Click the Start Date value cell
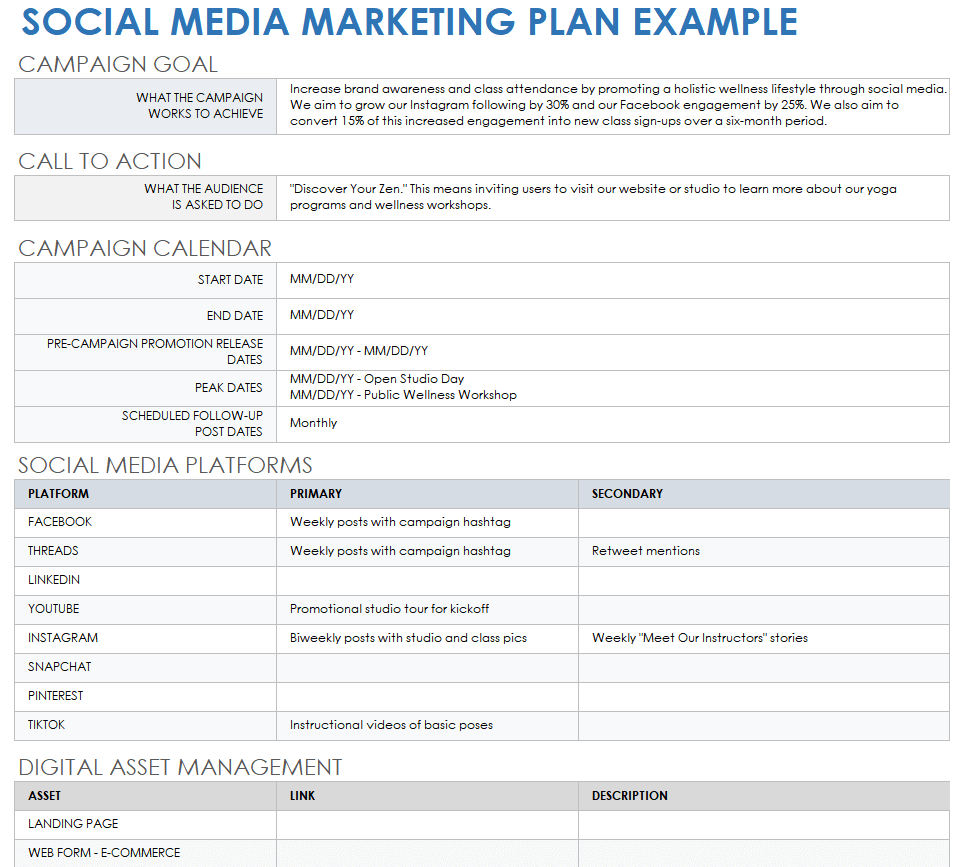960x867 pixels. [612, 280]
